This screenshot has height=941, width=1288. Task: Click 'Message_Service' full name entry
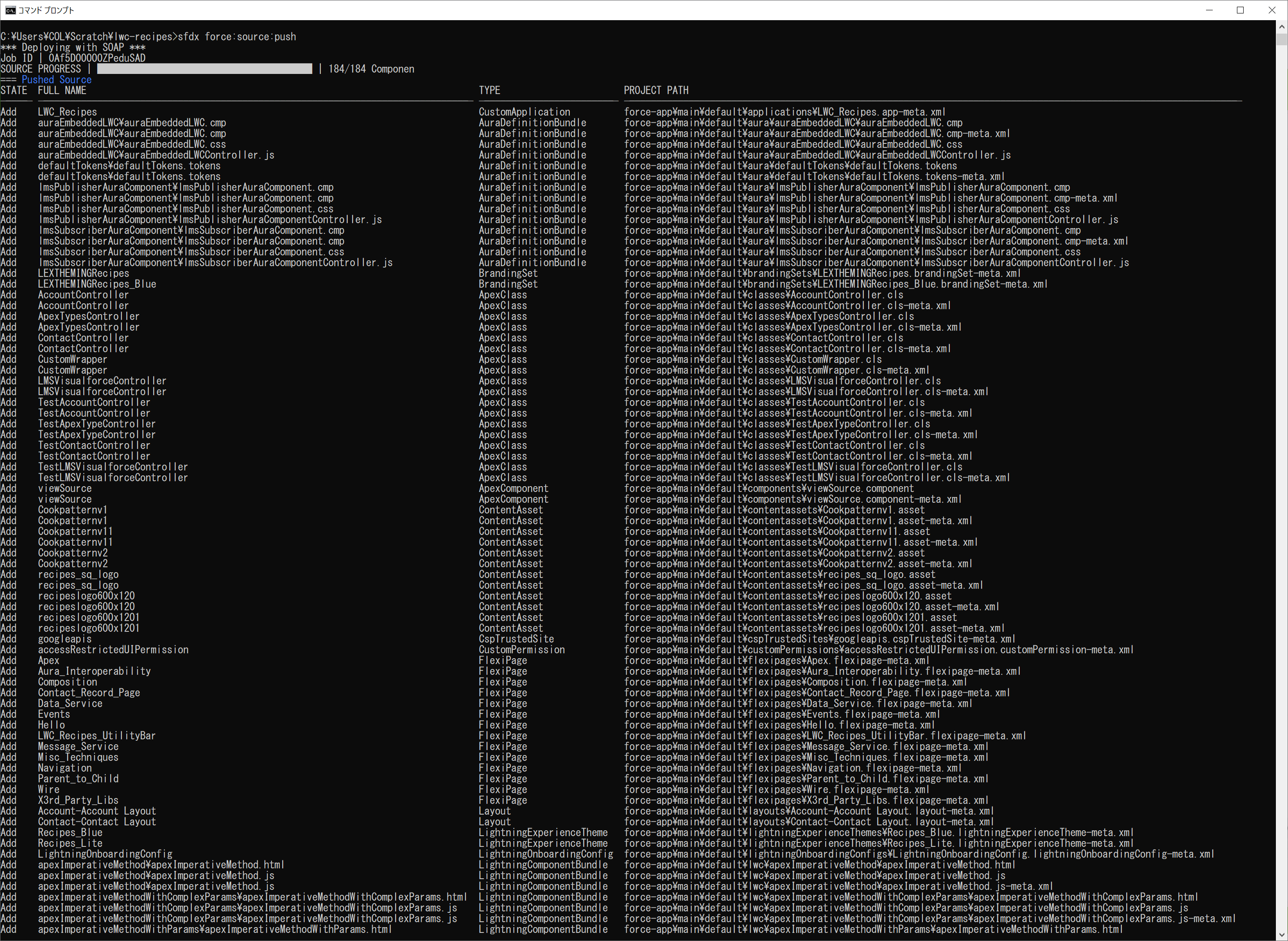[78, 747]
